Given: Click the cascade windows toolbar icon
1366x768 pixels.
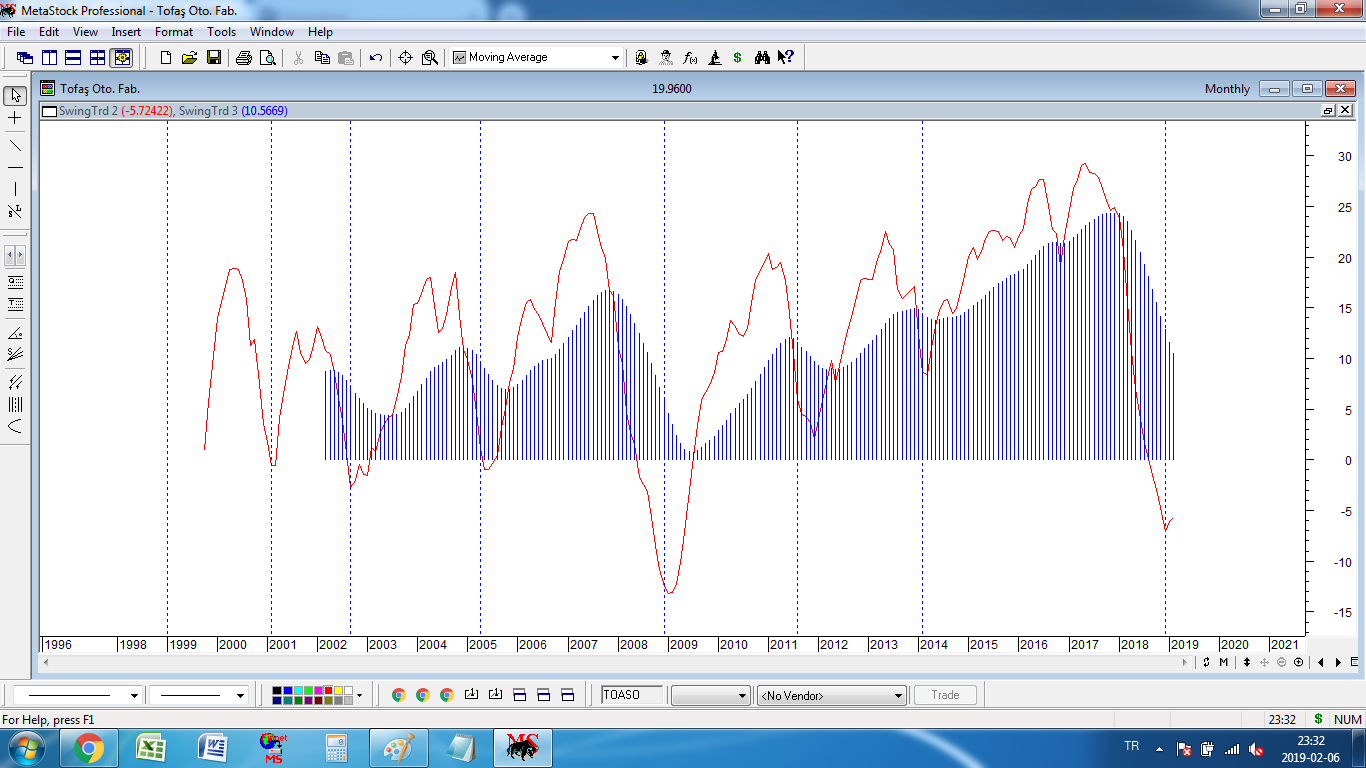Looking at the screenshot, I should 25,58.
